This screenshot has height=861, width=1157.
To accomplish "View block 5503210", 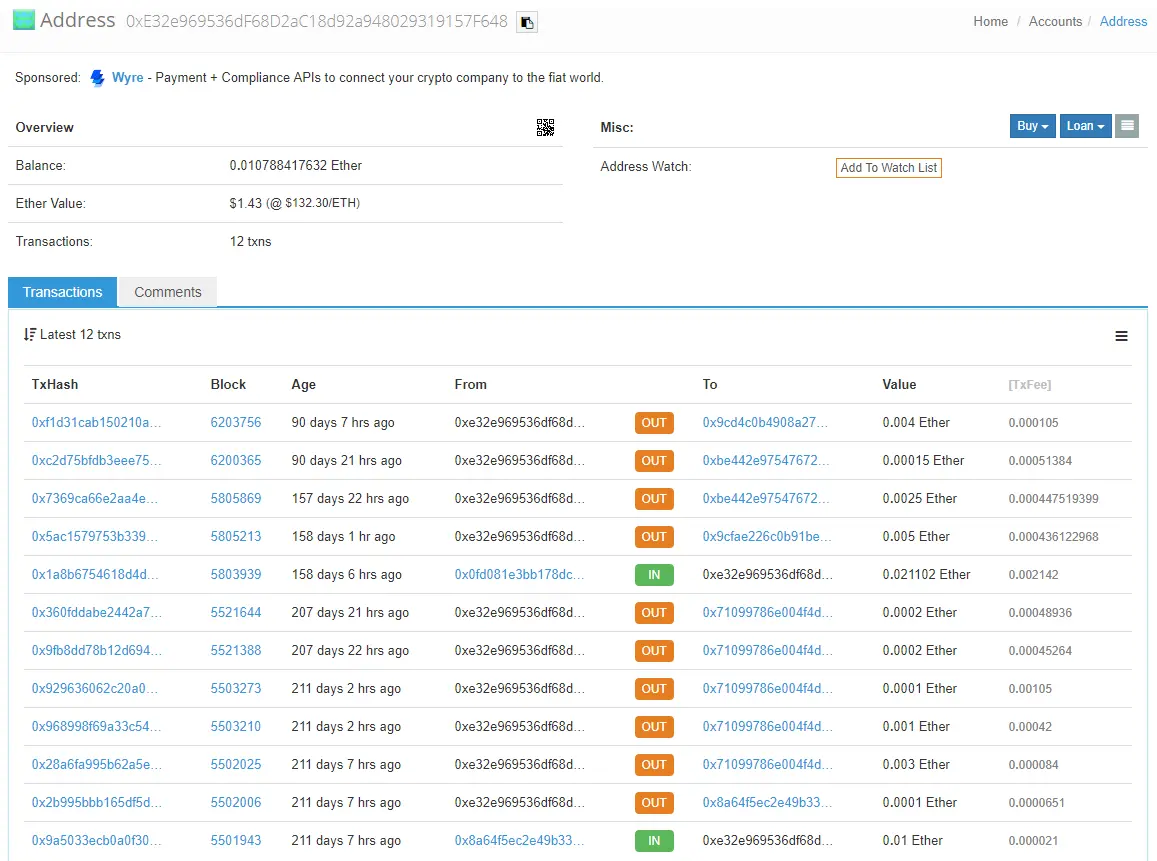I will 235,727.
